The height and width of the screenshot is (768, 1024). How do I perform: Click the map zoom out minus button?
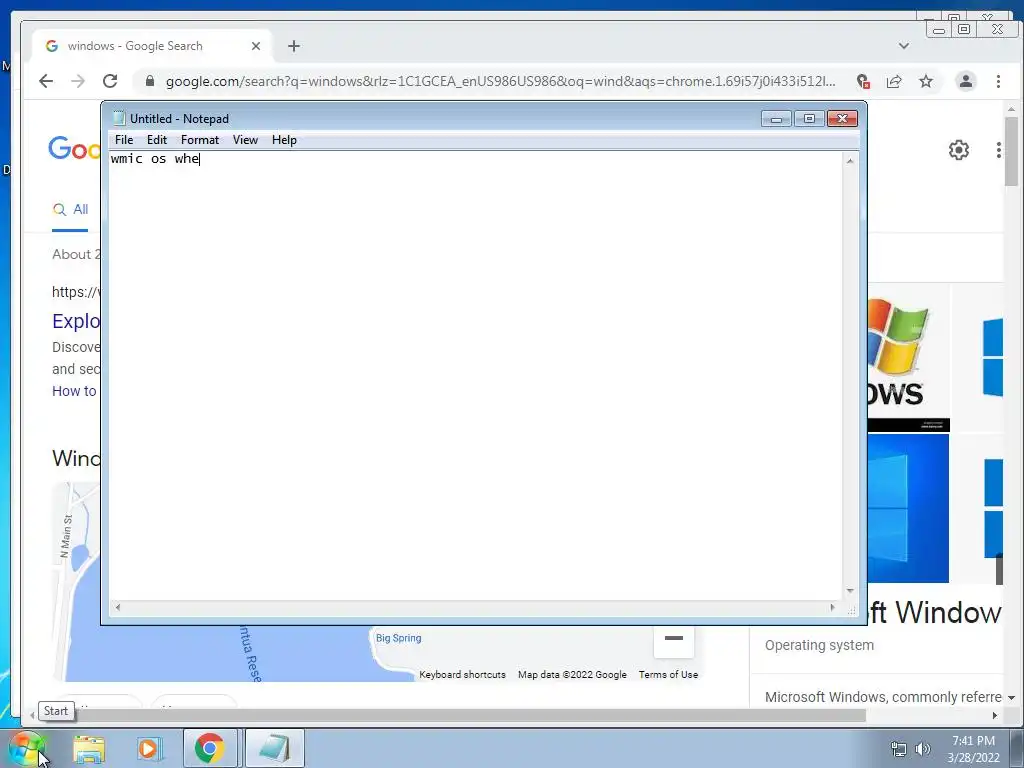[673, 638]
